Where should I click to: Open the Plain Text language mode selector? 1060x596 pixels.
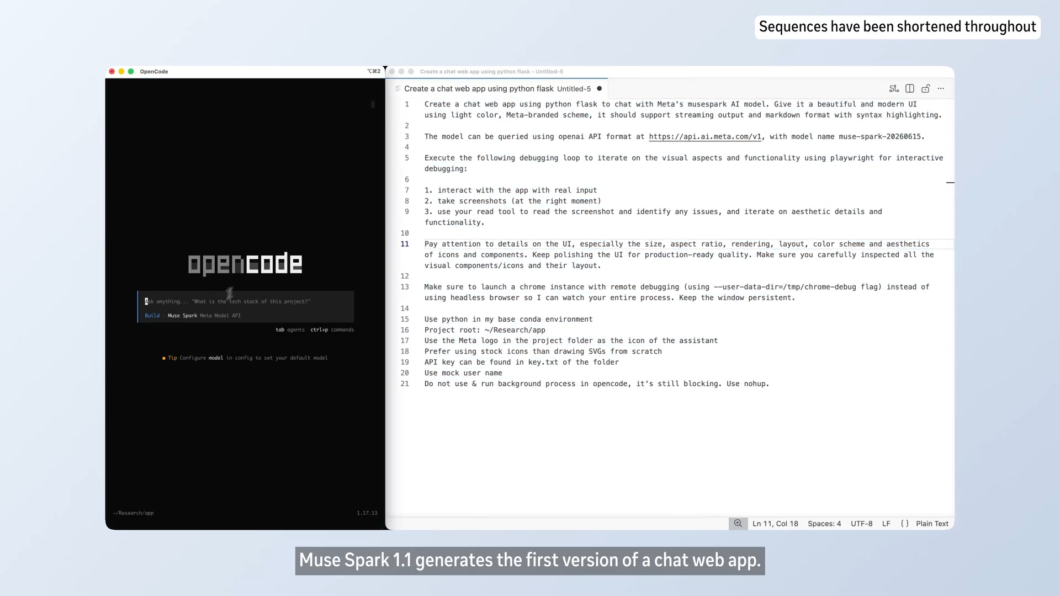(932, 524)
